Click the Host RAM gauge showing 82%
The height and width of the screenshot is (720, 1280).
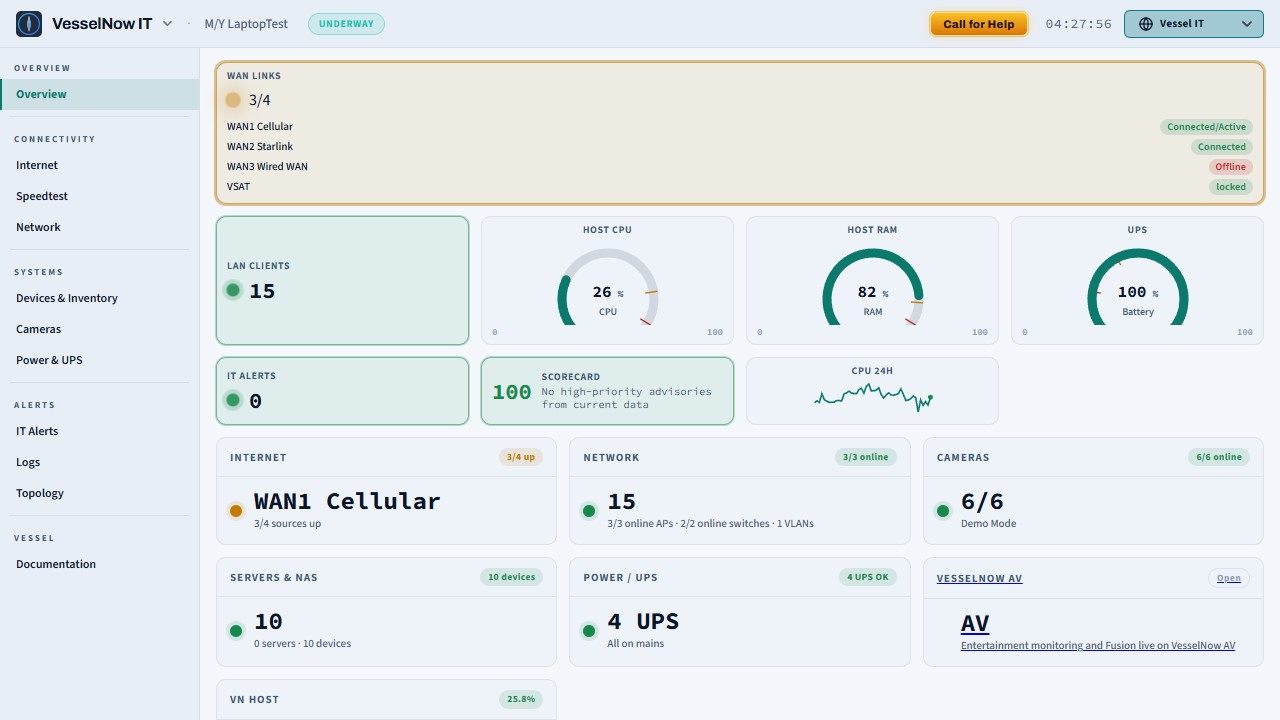tap(872, 281)
